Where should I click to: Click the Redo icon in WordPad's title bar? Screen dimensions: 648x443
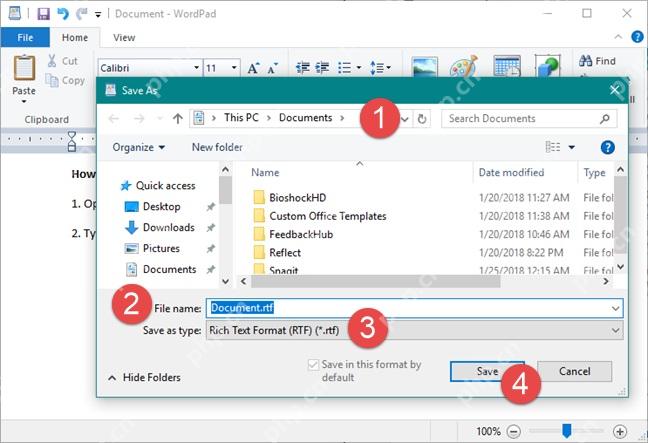click(x=81, y=14)
